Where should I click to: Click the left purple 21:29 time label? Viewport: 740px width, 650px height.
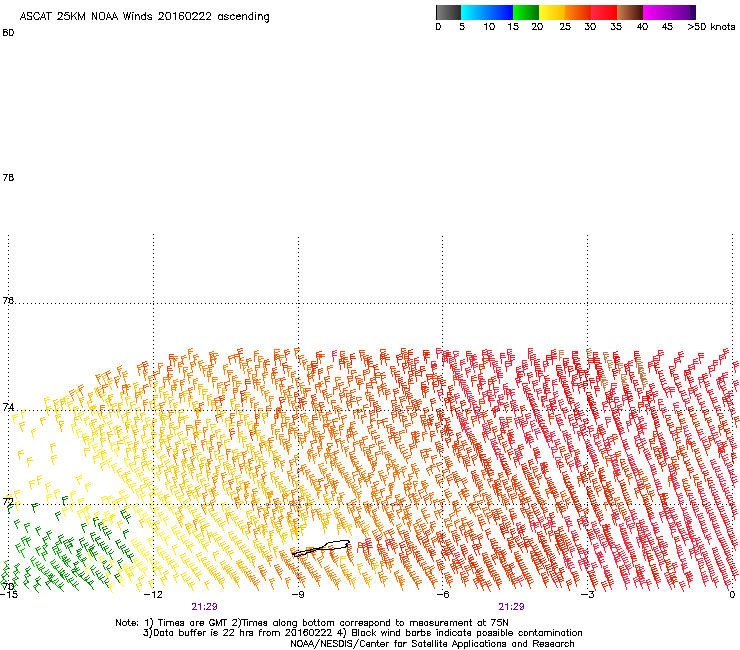tap(204, 607)
